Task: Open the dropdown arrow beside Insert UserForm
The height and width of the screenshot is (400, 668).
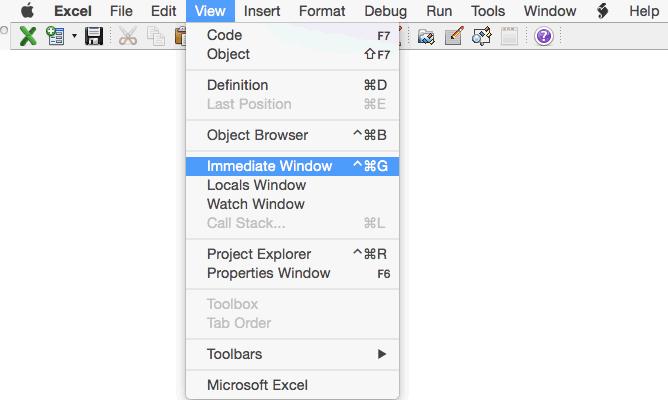Action: 74,36
